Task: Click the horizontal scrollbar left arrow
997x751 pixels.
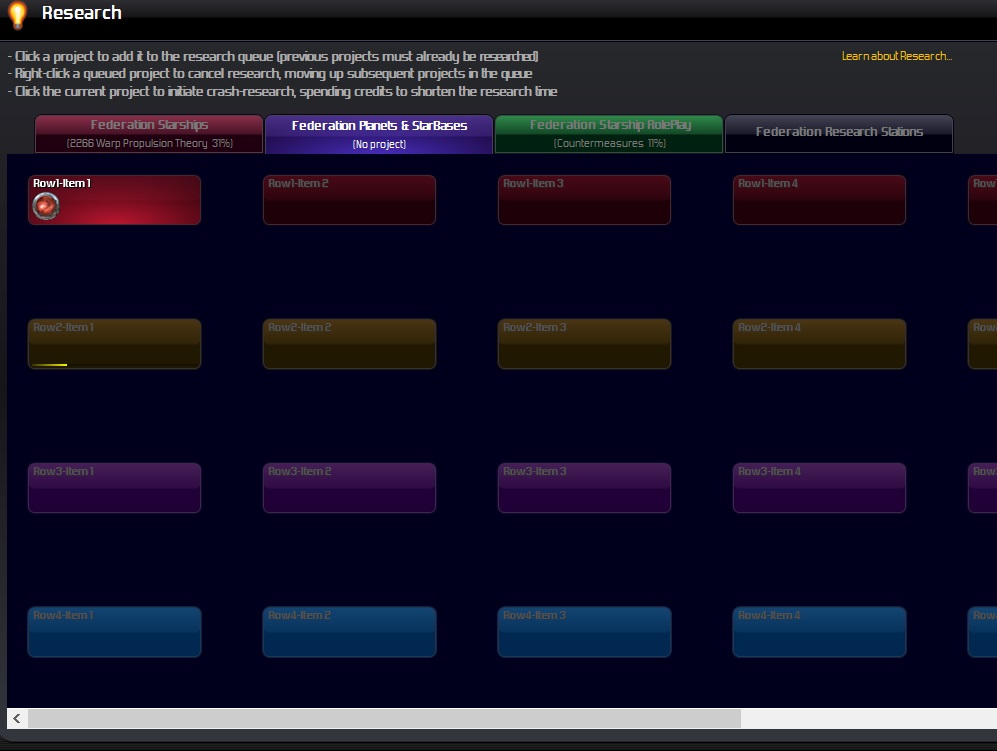Action: 17,719
